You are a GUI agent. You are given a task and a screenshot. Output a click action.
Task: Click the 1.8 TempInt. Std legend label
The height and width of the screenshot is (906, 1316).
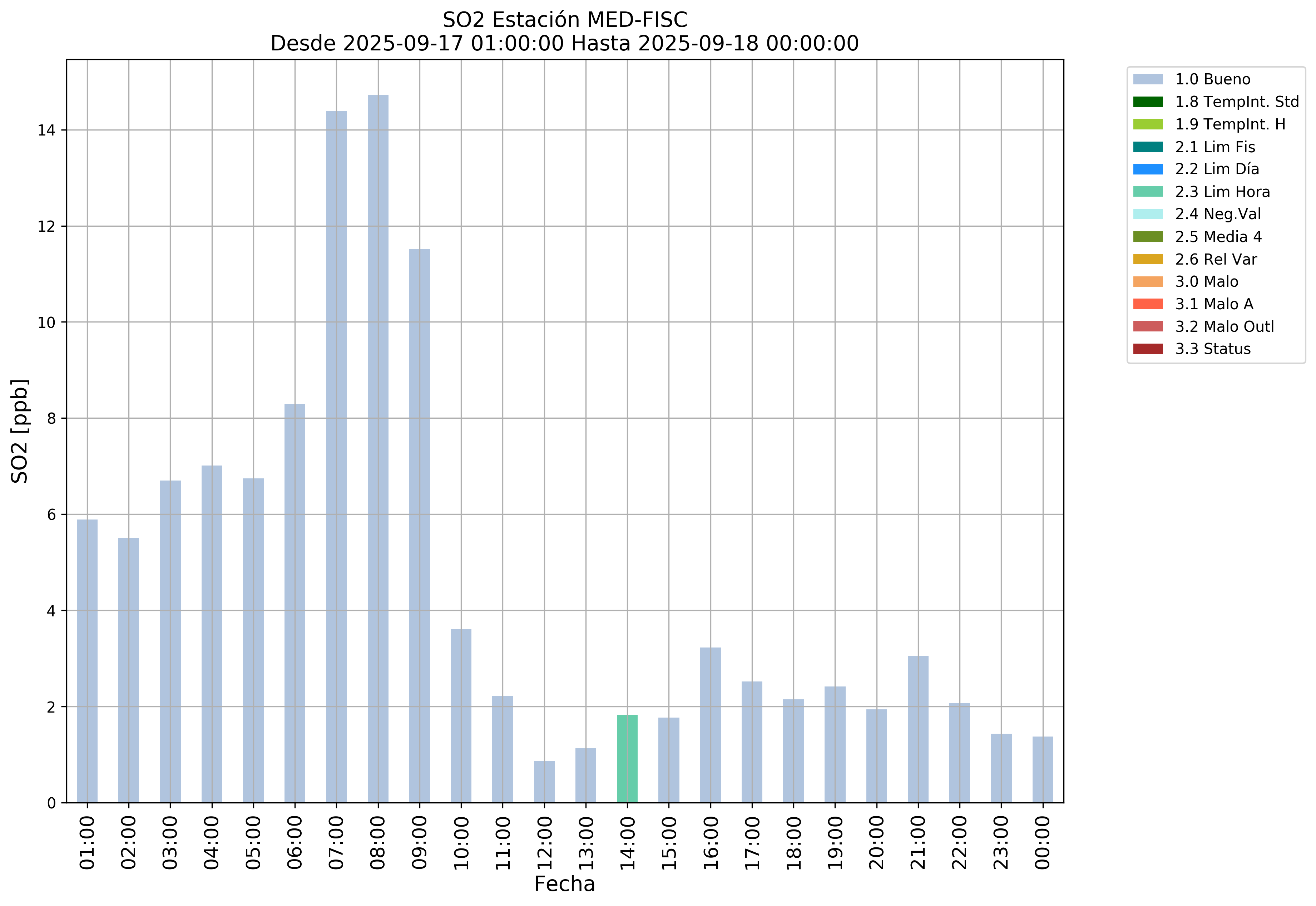(1237, 102)
